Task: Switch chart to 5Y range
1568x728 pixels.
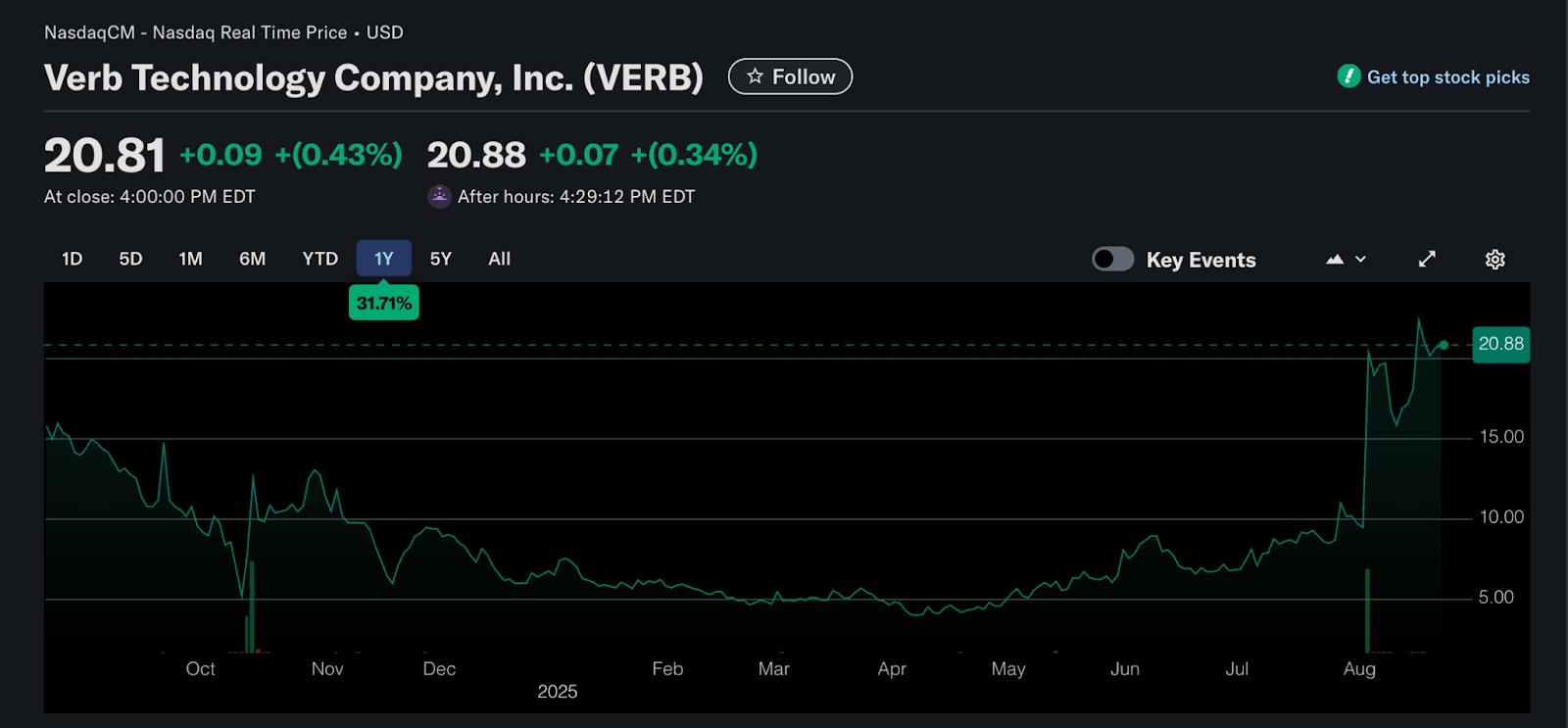Action: point(441,259)
